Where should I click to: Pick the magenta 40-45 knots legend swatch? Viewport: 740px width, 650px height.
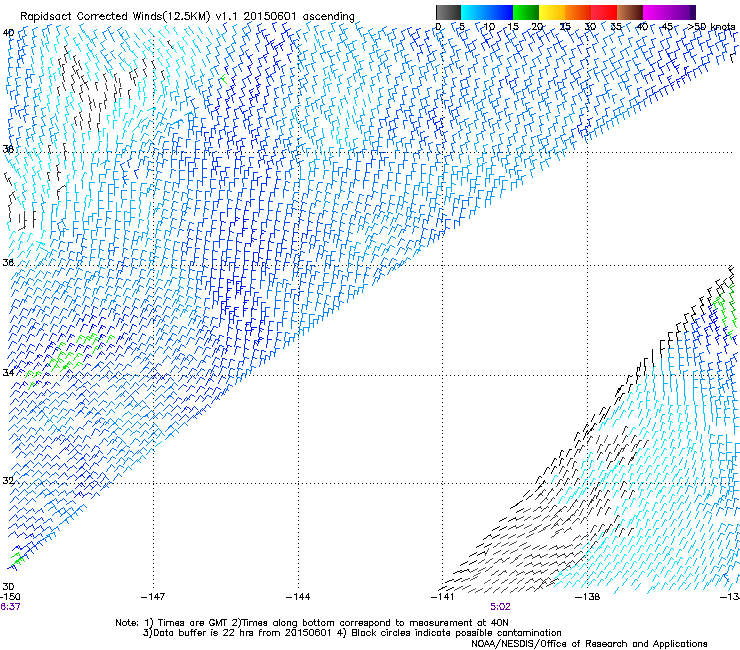click(x=656, y=12)
